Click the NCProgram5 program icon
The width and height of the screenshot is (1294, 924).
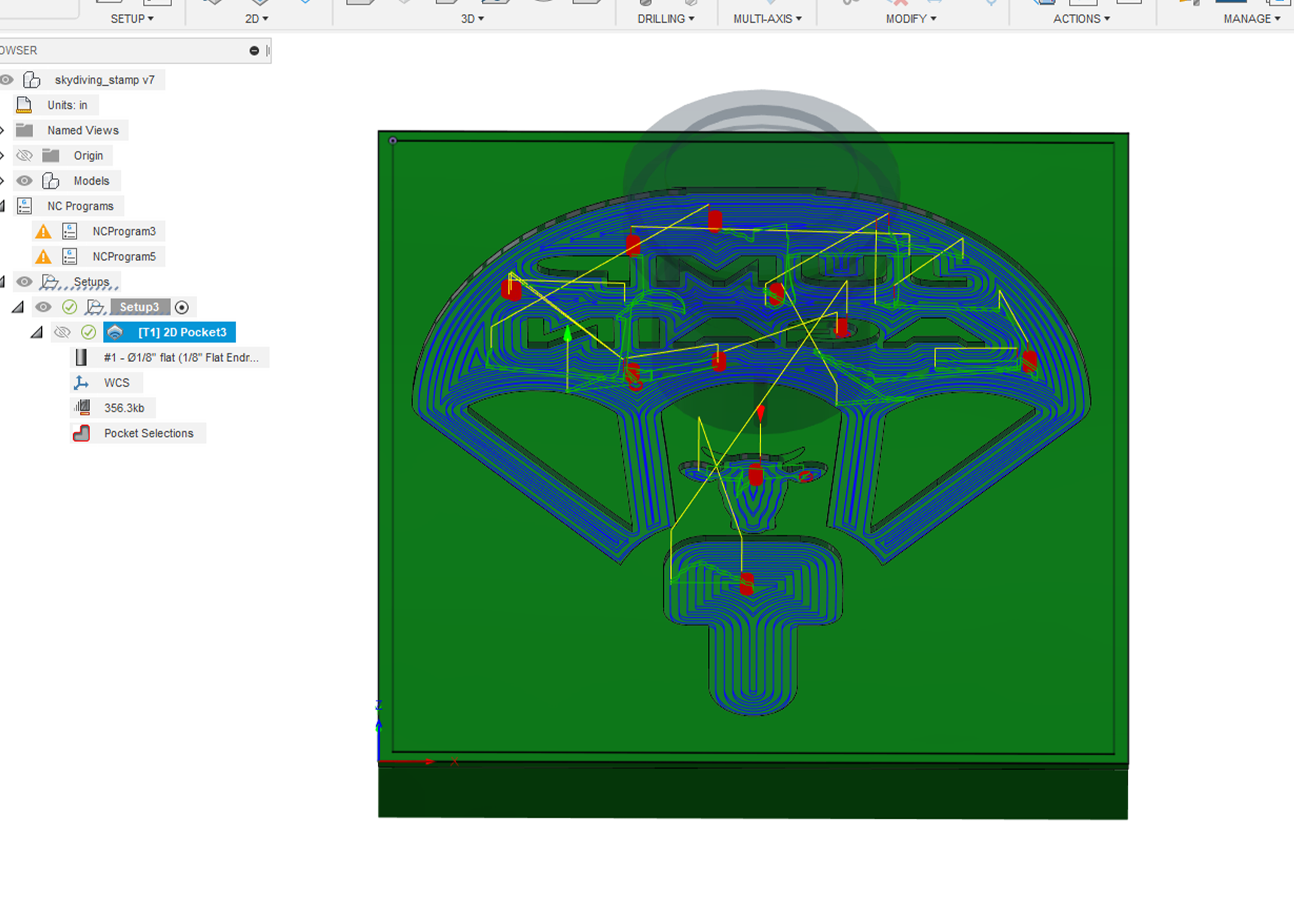point(70,256)
